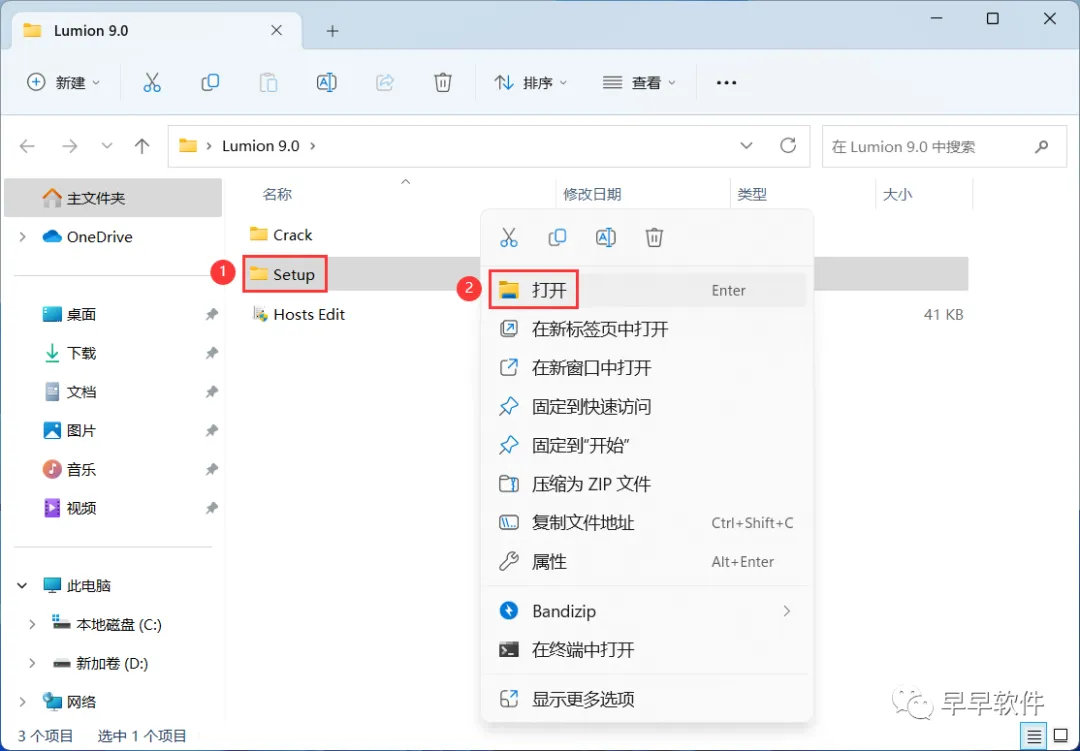Choose 属性 from the context menu

click(646, 562)
